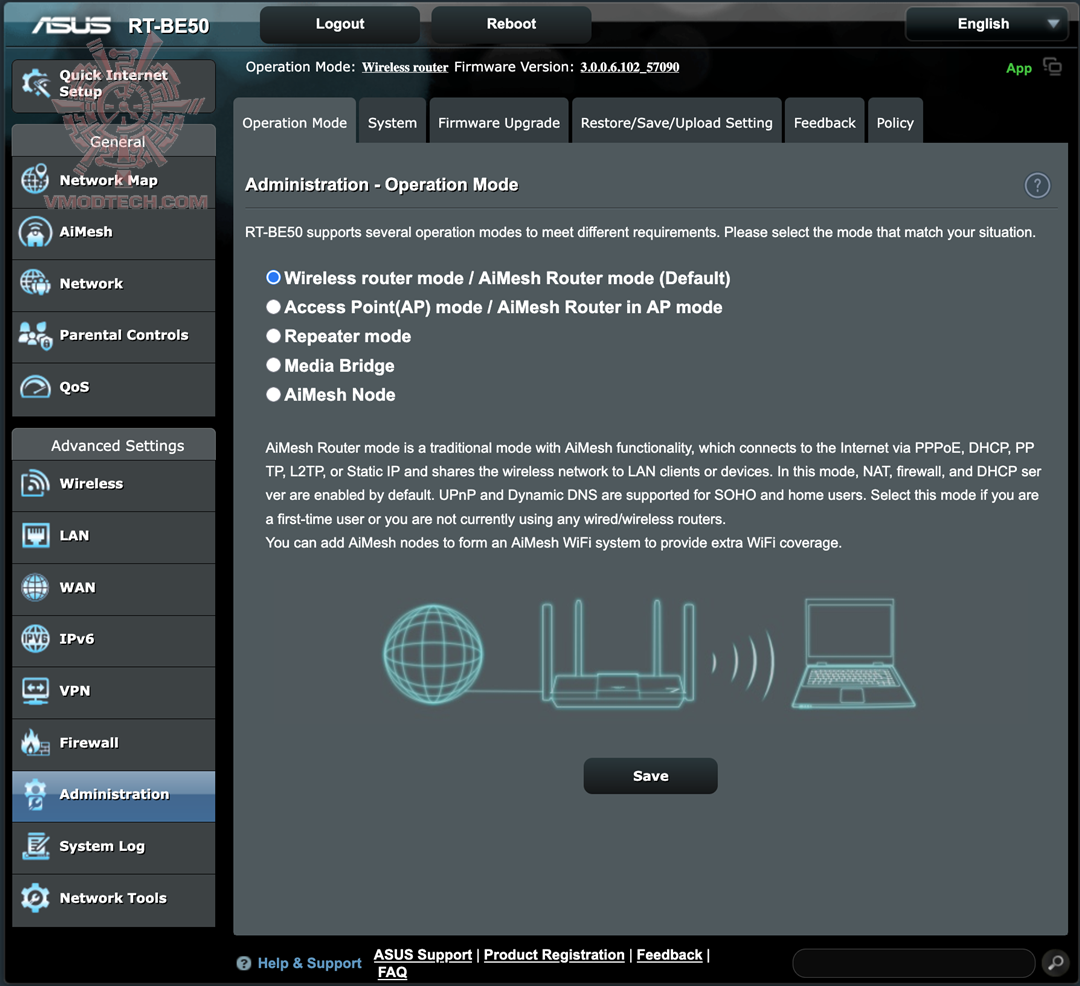
Task: Click the Media Bridge label text
Action: coord(340,366)
